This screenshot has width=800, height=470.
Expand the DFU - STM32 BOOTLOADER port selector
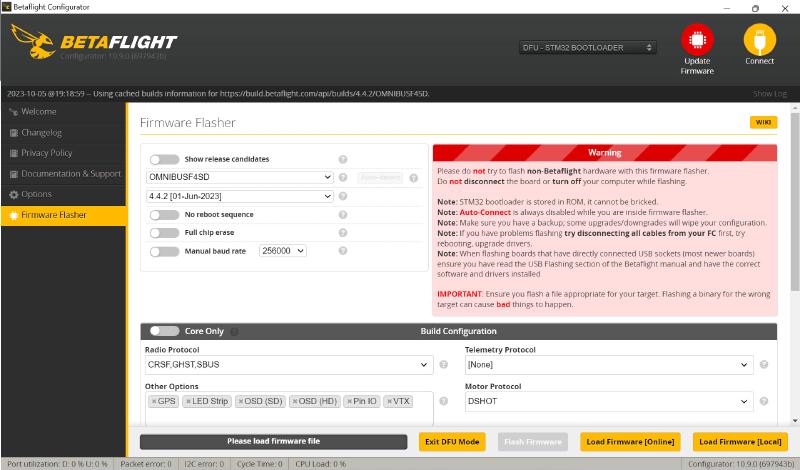tap(587, 47)
